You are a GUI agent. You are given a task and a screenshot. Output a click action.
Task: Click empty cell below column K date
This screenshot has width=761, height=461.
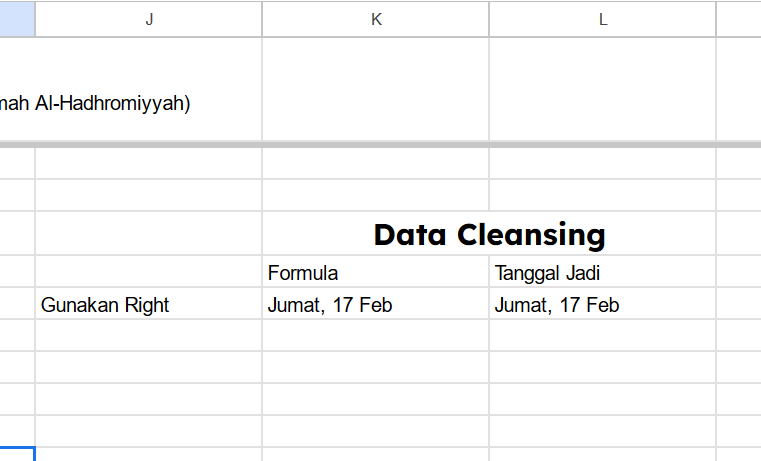point(376,335)
